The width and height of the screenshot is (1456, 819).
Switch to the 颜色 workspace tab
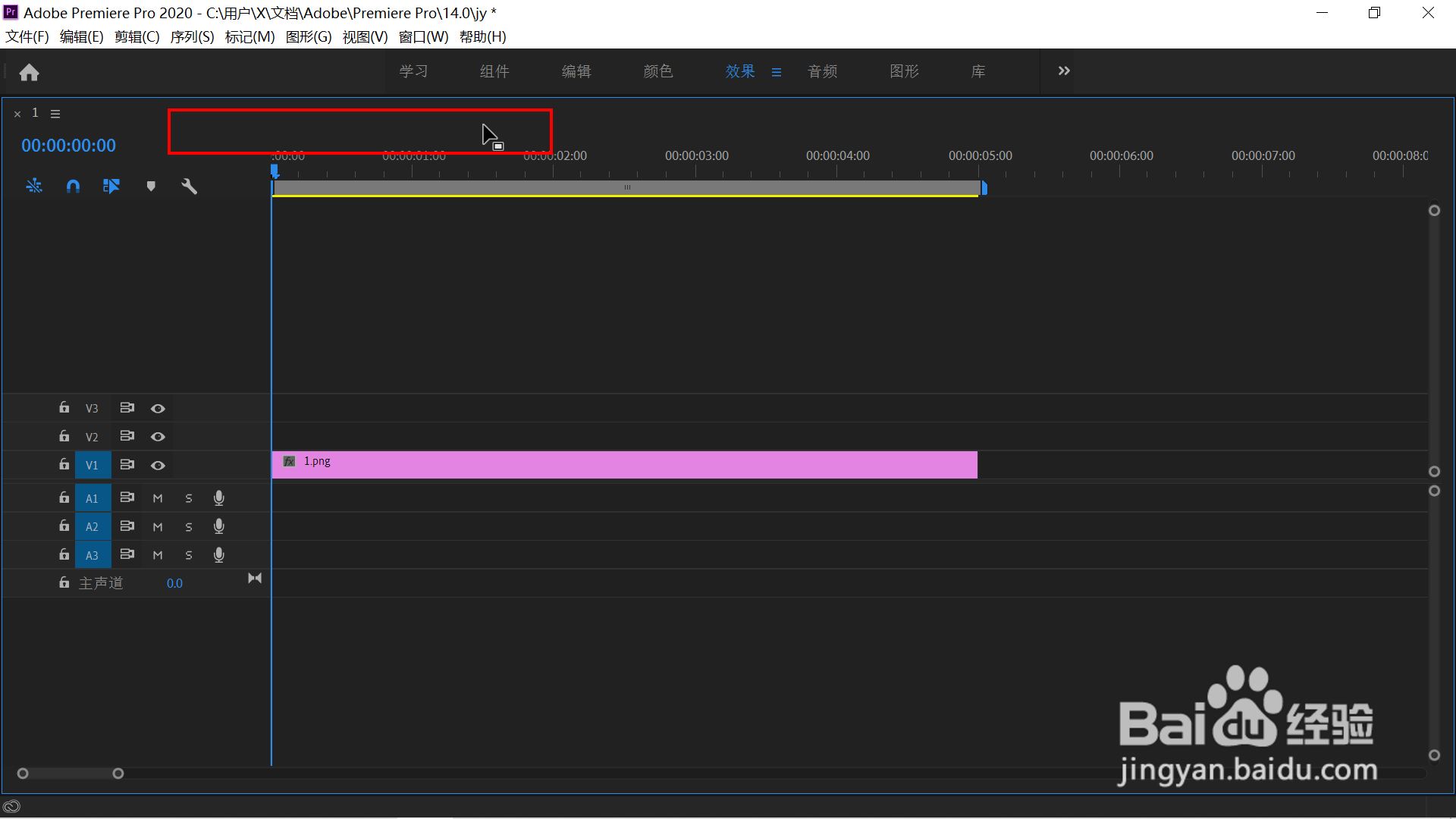(x=657, y=71)
